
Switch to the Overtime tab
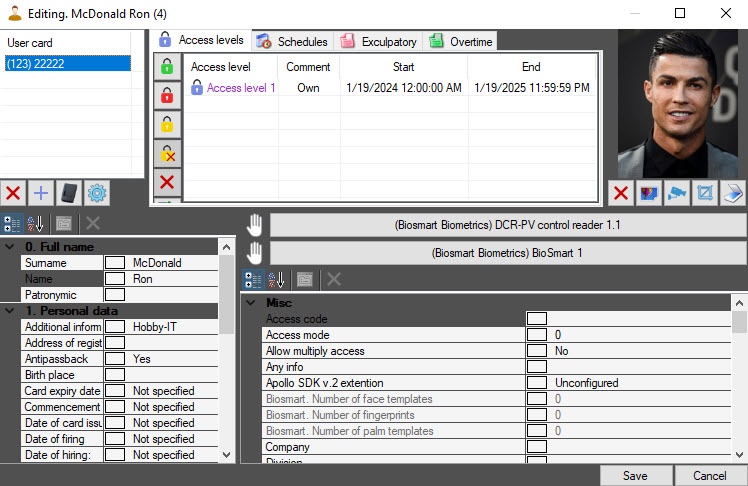click(460, 41)
